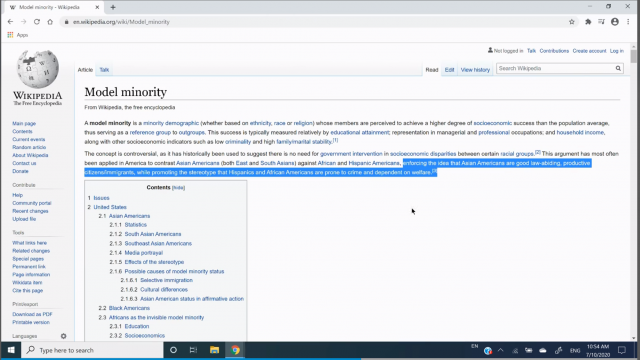The width and height of the screenshot is (640, 360).
Task: Open Chrome three-dot menu
Action: 628,22
